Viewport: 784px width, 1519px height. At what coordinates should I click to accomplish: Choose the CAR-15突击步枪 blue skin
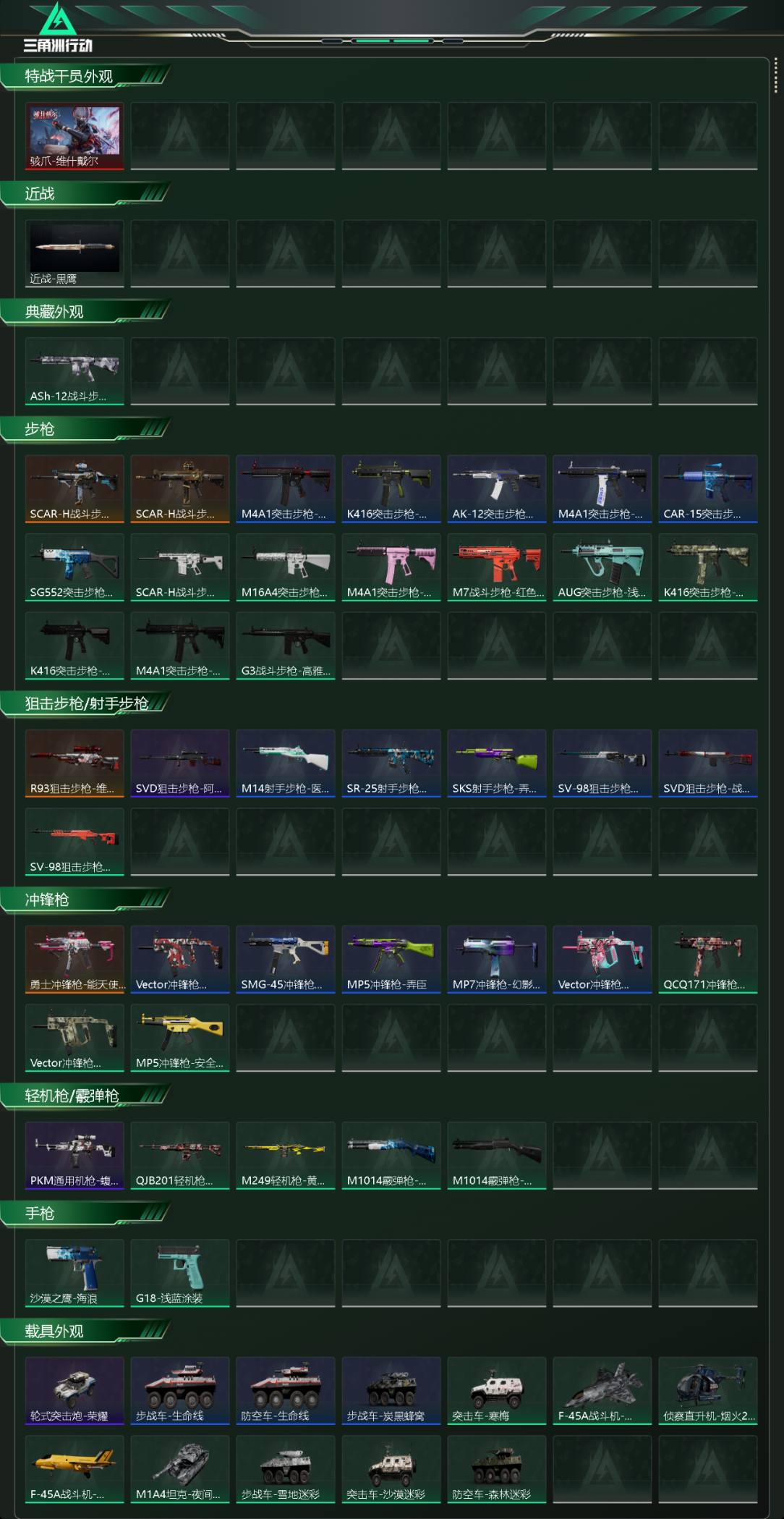click(x=708, y=488)
